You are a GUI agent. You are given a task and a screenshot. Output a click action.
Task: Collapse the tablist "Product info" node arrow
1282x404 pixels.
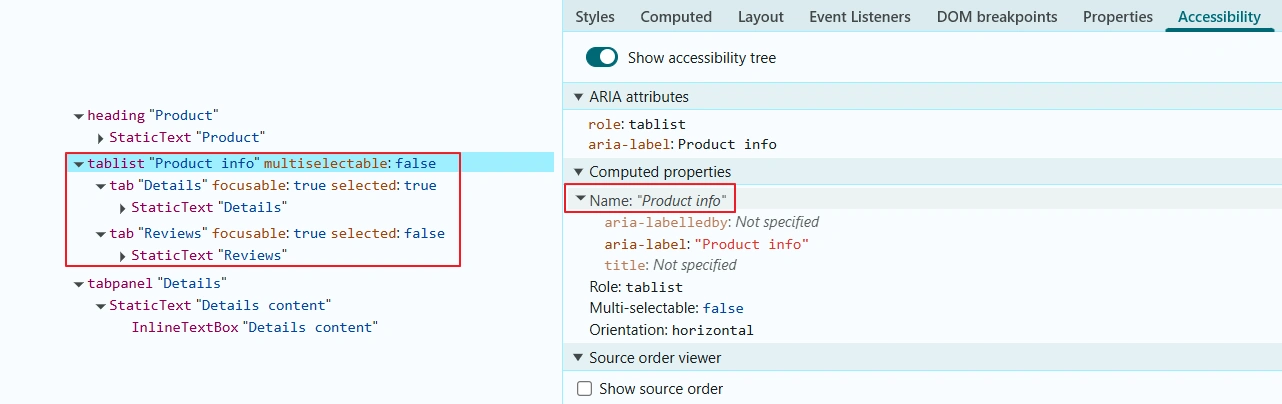click(x=79, y=164)
